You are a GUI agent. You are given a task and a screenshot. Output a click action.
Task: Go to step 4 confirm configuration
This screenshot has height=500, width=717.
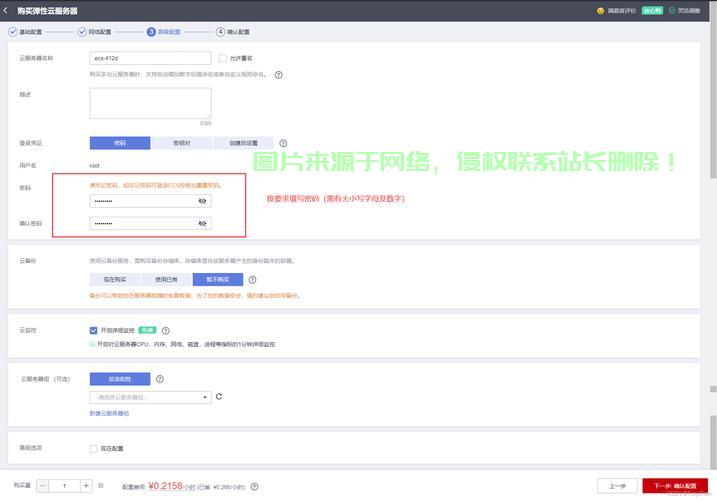click(233, 32)
